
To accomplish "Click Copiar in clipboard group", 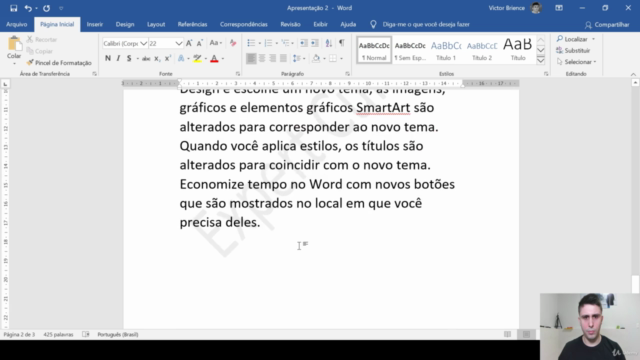I will coord(40,51).
